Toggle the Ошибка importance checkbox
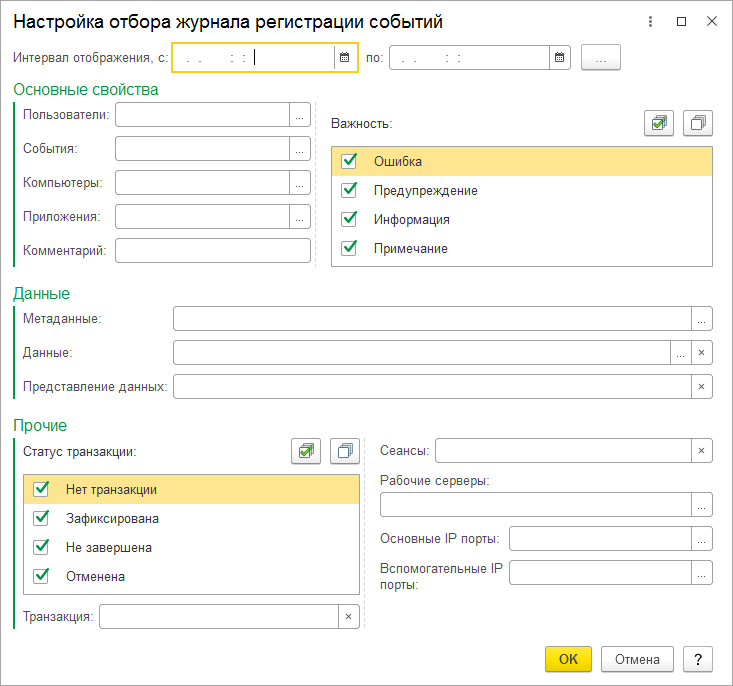Screen dimensions: 733x686 349,161
